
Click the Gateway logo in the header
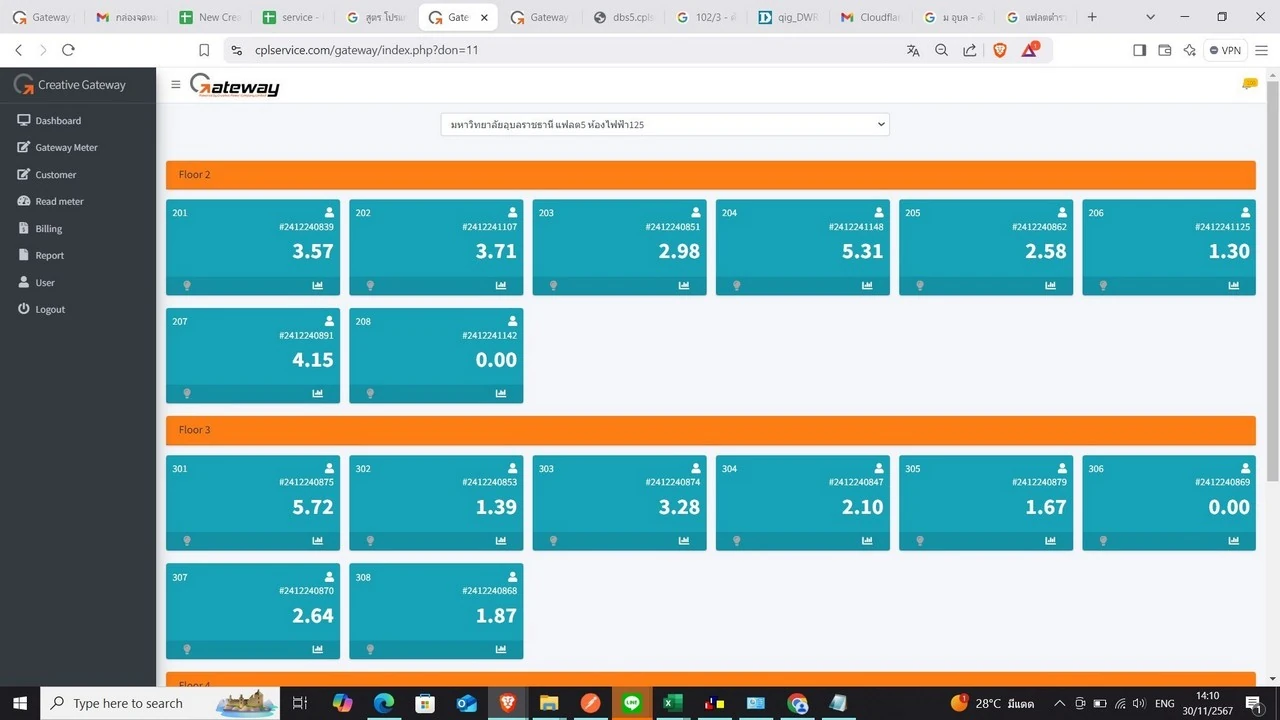[234, 86]
